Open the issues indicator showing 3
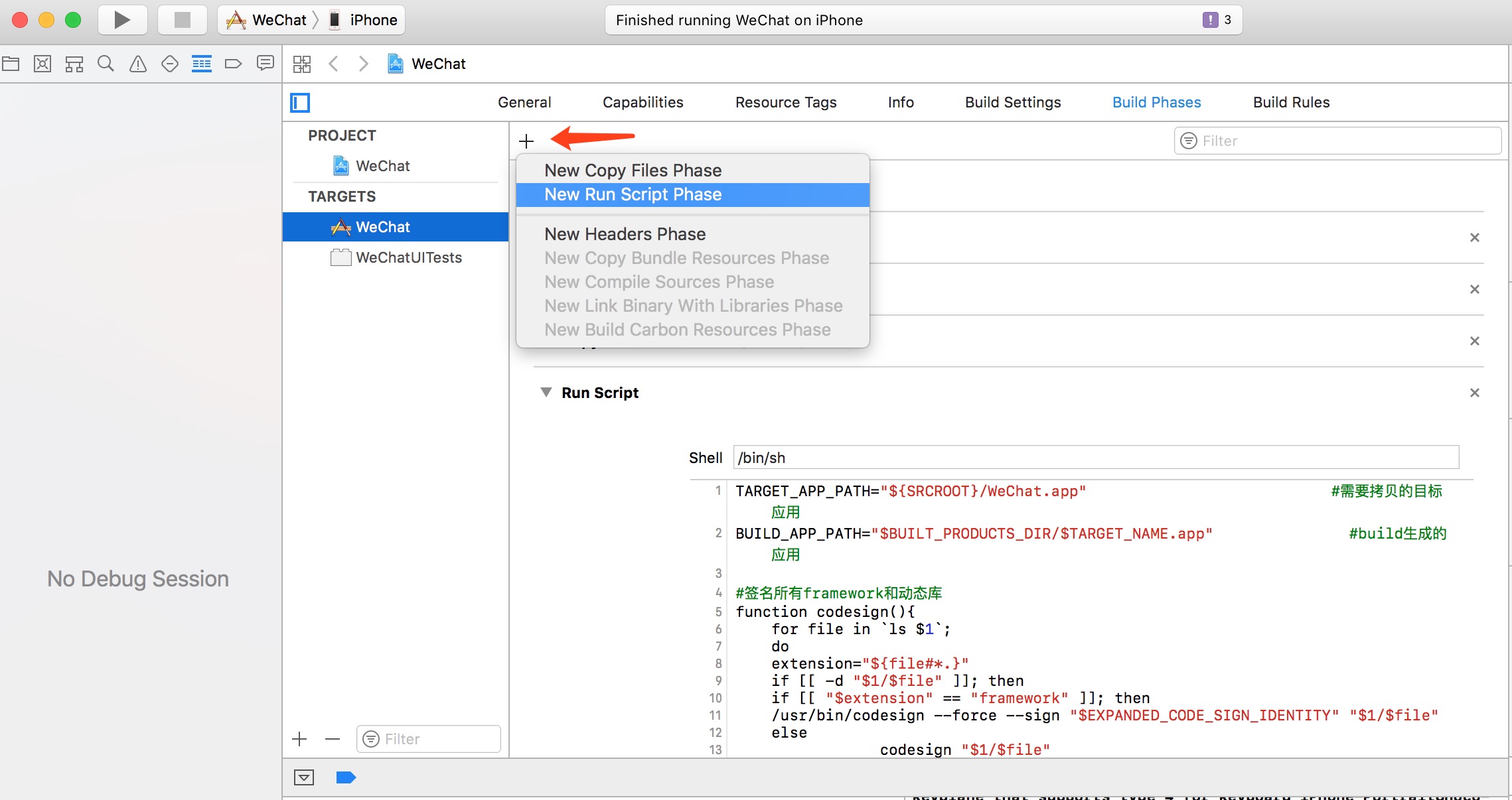The width and height of the screenshot is (1512, 800). point(1217,20)
